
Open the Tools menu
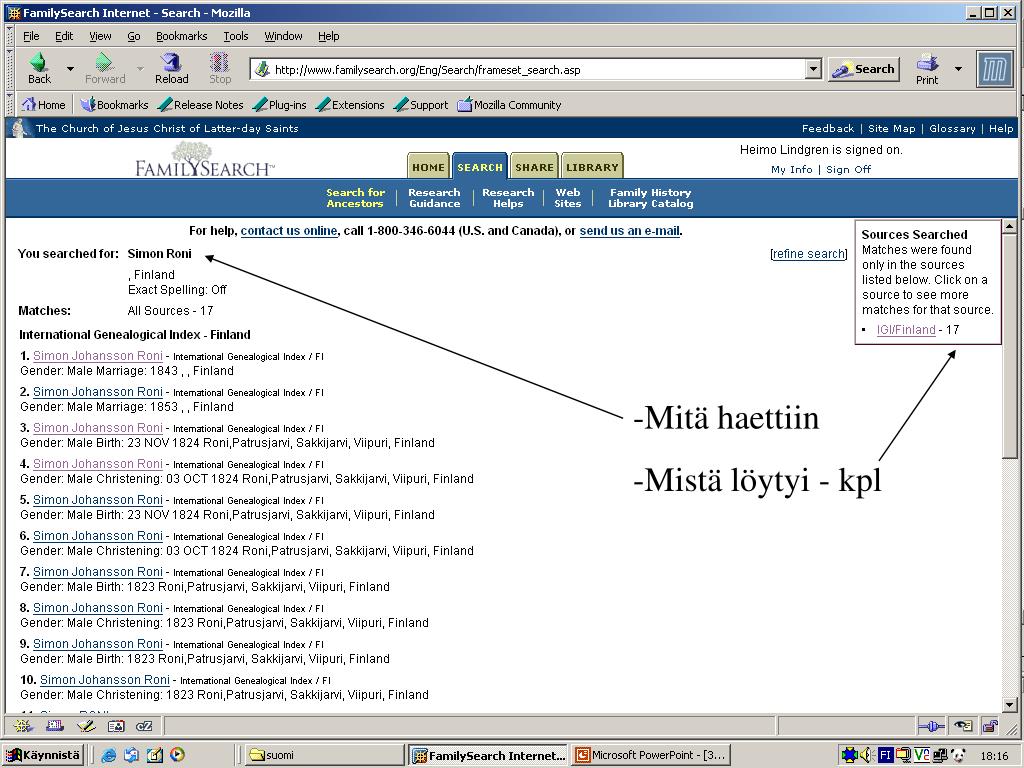pyautogui.click(x=236, y=36)
